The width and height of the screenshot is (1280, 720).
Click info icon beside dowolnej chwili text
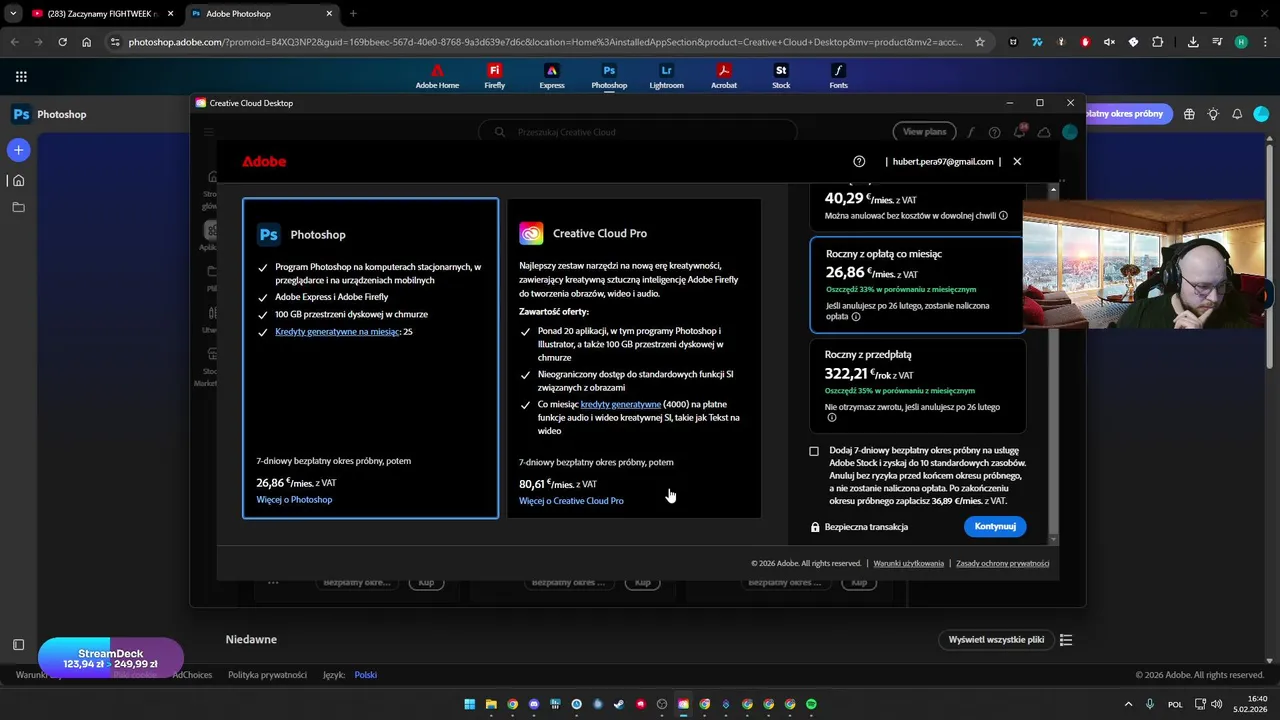coord(1003,216)
